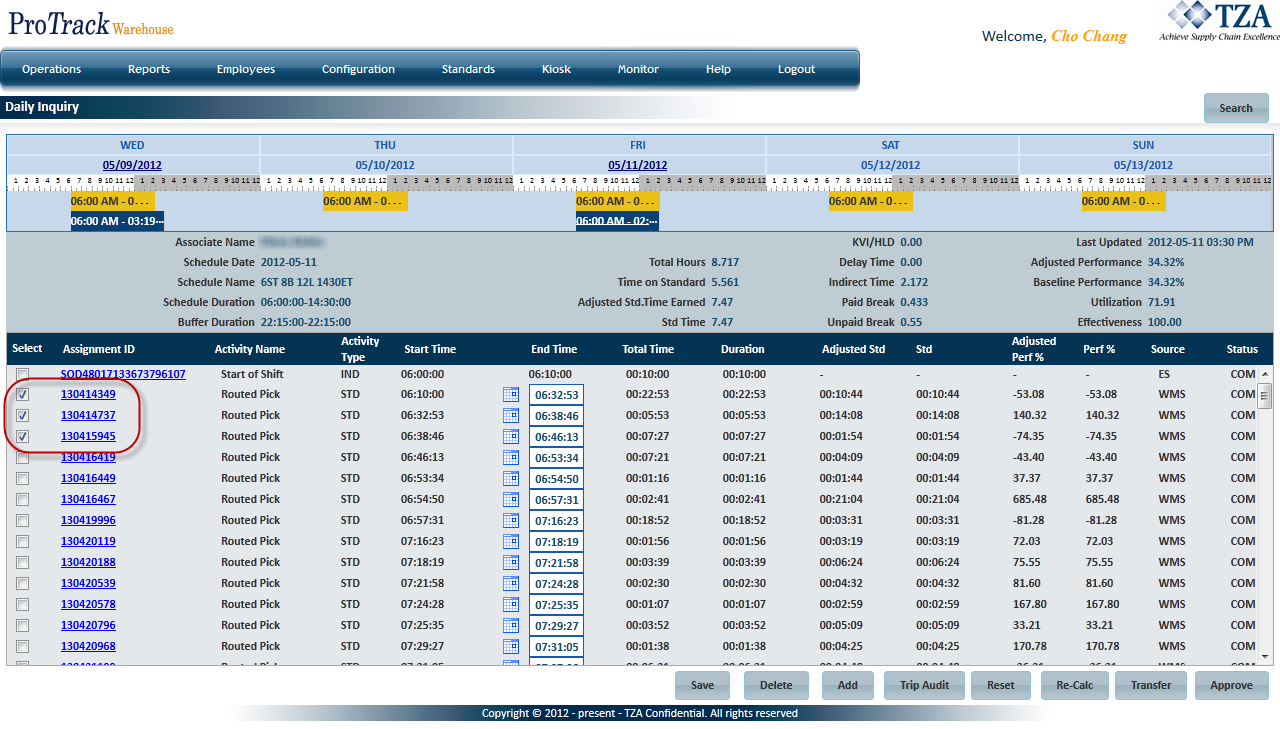Open time picker icon for assignment 130416449
The width and height of the screenshot is (1280, 729).
[510, 479]
